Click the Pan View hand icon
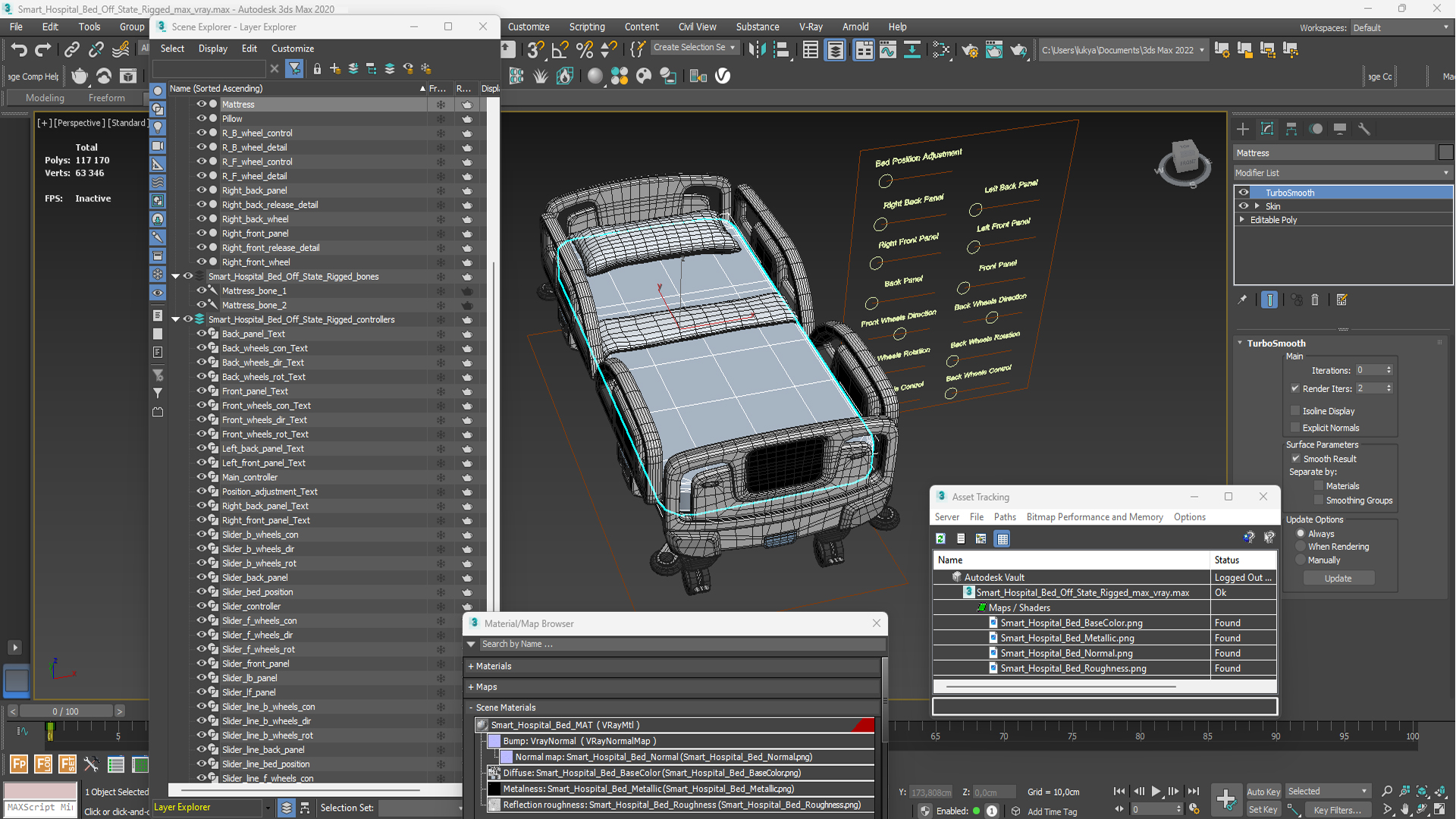The image size is (1456, 819). 1405,809
